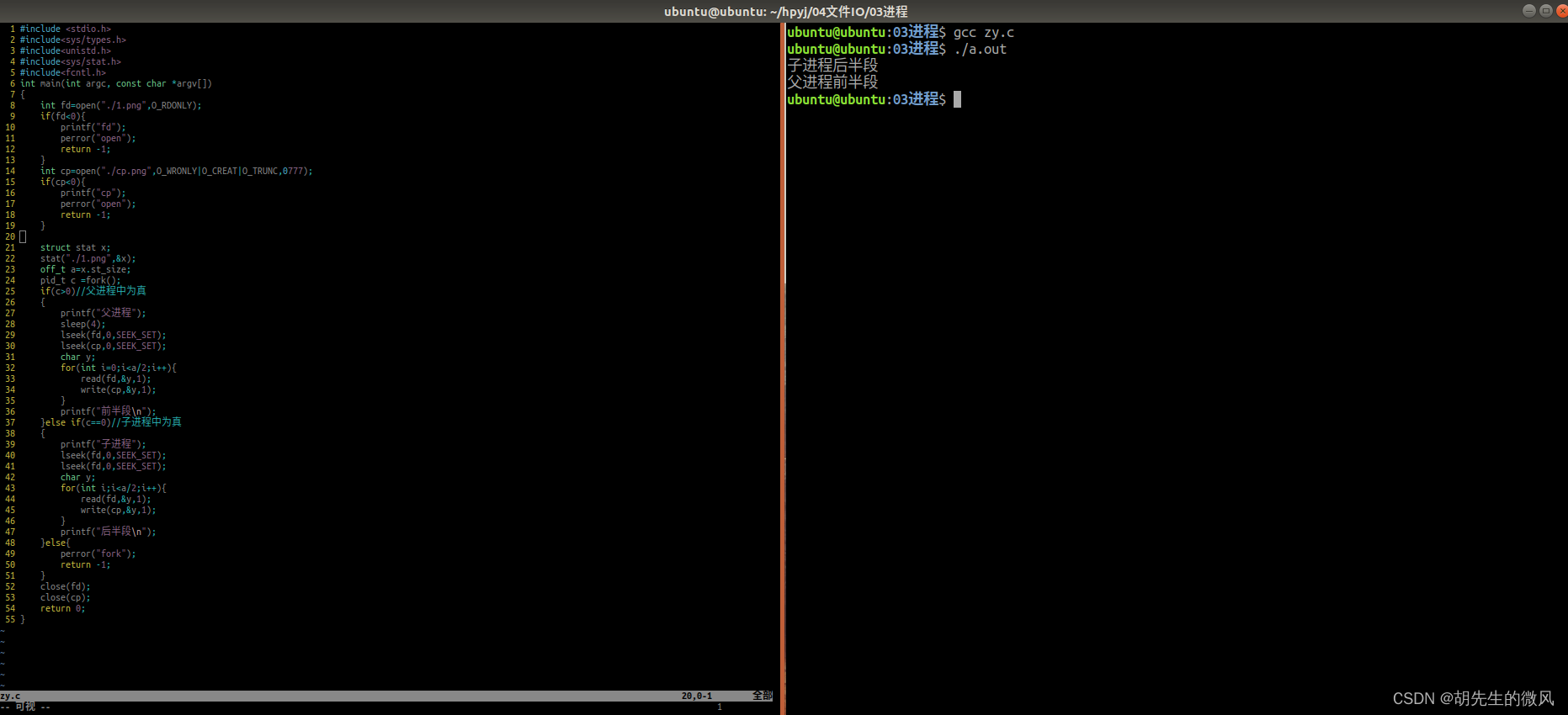Click the '#include<sys/types.h>' line
Screen dimensions: 1568x715
pyautogui.click(x=73, y=40)
